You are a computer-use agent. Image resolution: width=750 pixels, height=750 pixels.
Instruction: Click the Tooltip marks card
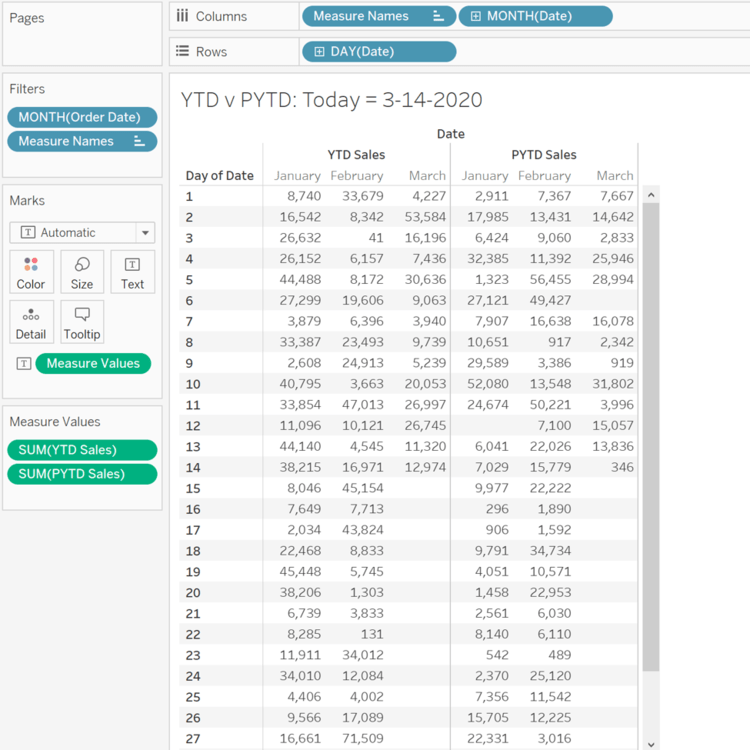[x=82, y=322]
